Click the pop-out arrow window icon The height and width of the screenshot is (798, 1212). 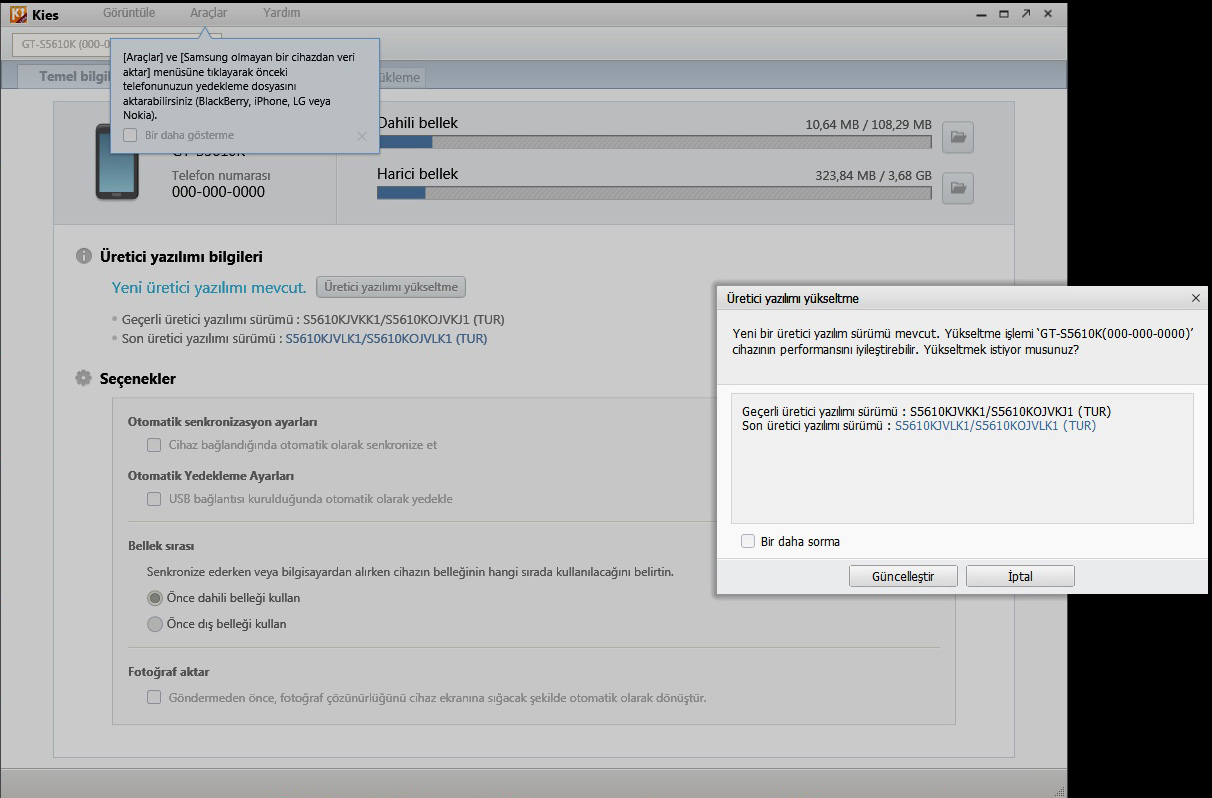coord(1026,14)
